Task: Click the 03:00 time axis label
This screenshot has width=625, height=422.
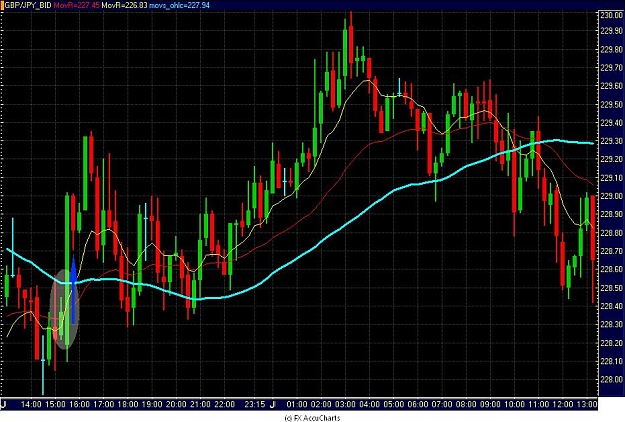Action: click(x=345, y=404)
